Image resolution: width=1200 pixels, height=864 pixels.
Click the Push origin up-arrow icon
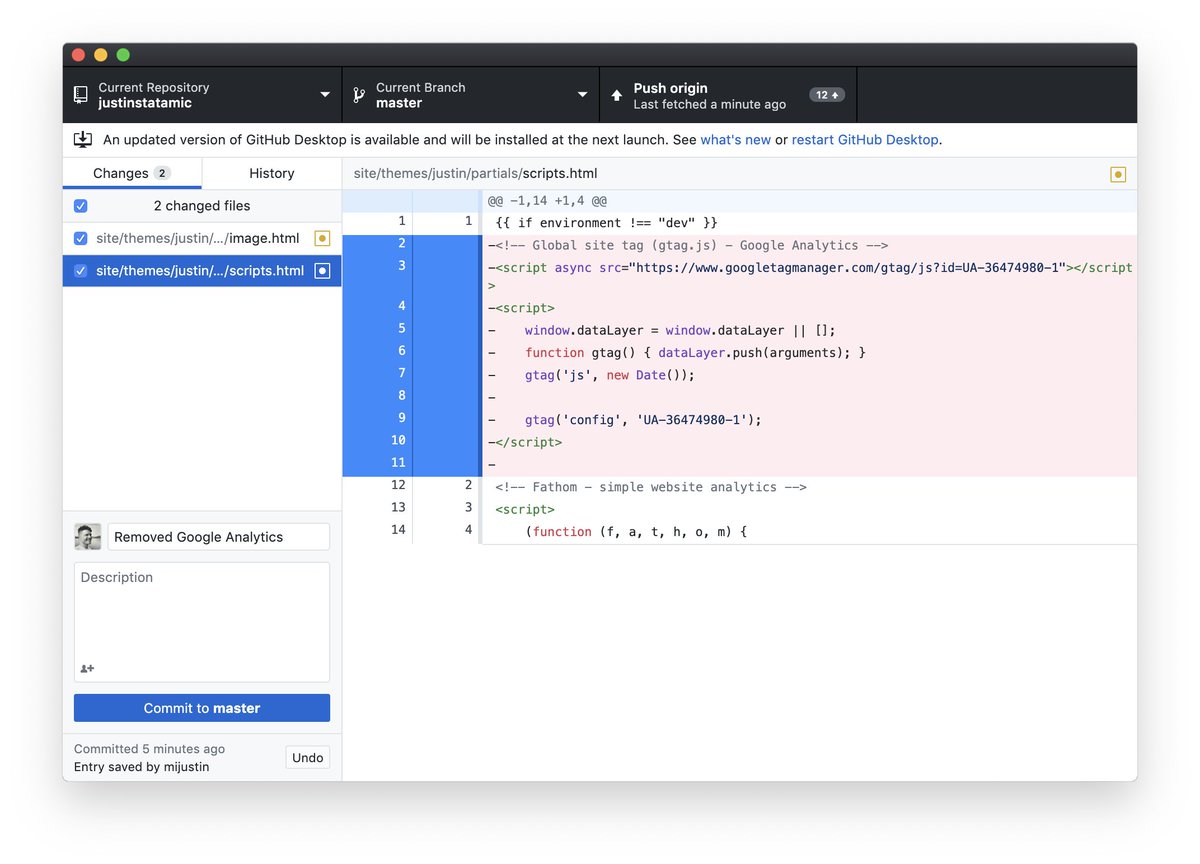click(x=616, y=96)
